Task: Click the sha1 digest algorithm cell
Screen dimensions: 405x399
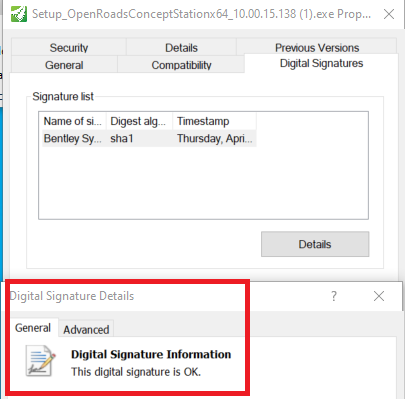Action: (122, 138)
